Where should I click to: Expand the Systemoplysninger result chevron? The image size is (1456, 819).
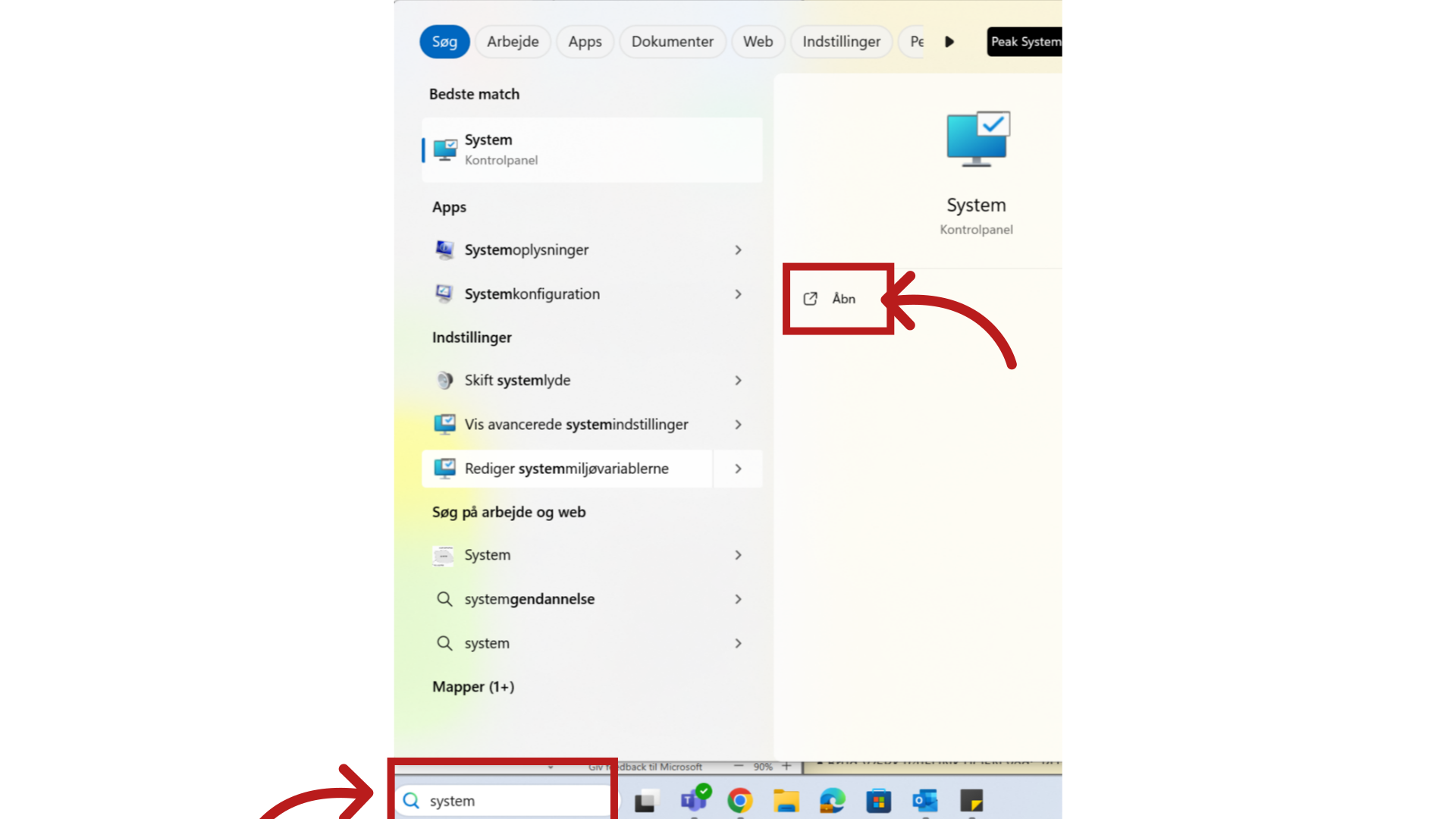click(738, 250)
